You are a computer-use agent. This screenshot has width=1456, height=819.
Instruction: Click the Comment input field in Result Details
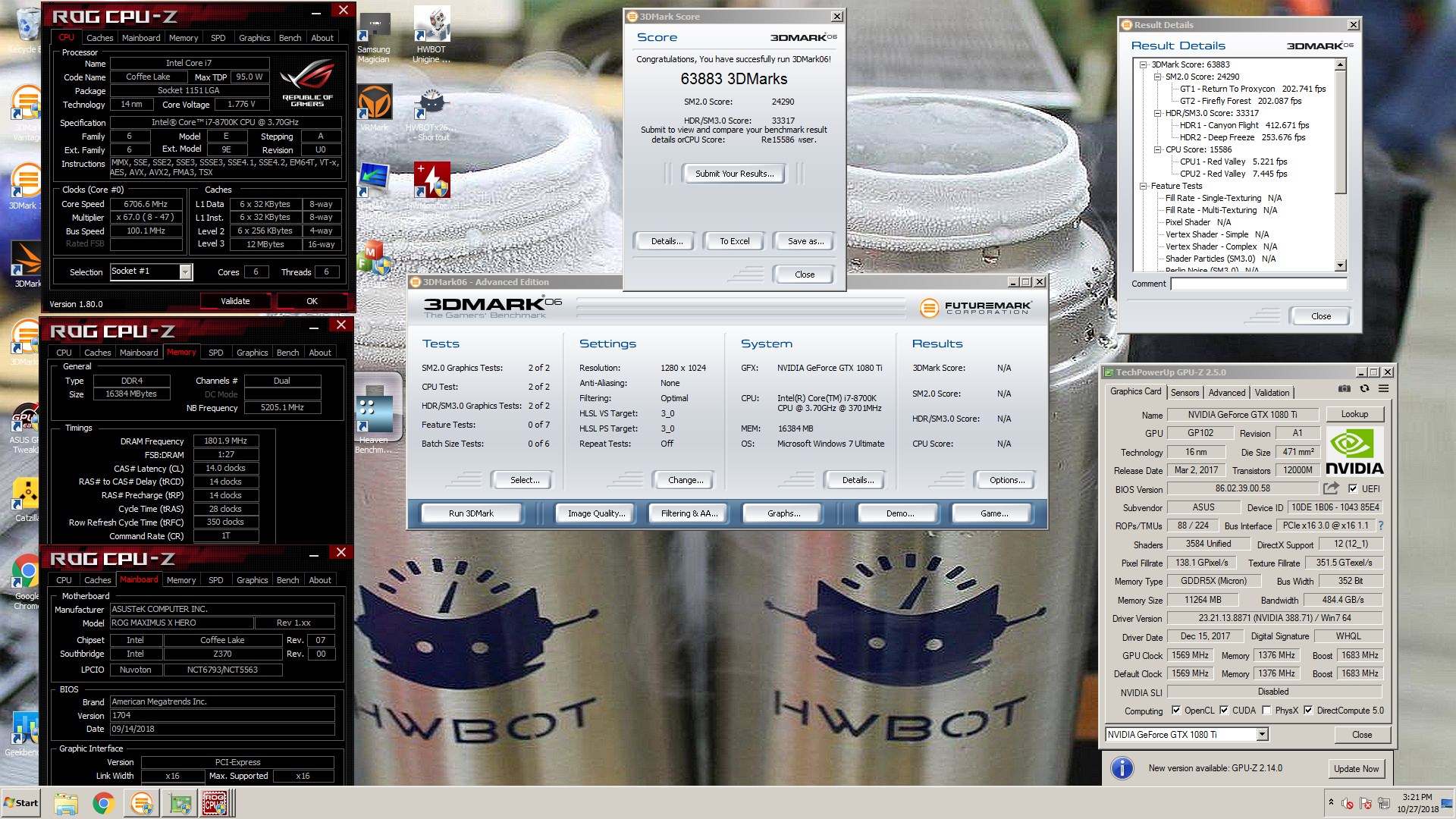(1258, 284)
